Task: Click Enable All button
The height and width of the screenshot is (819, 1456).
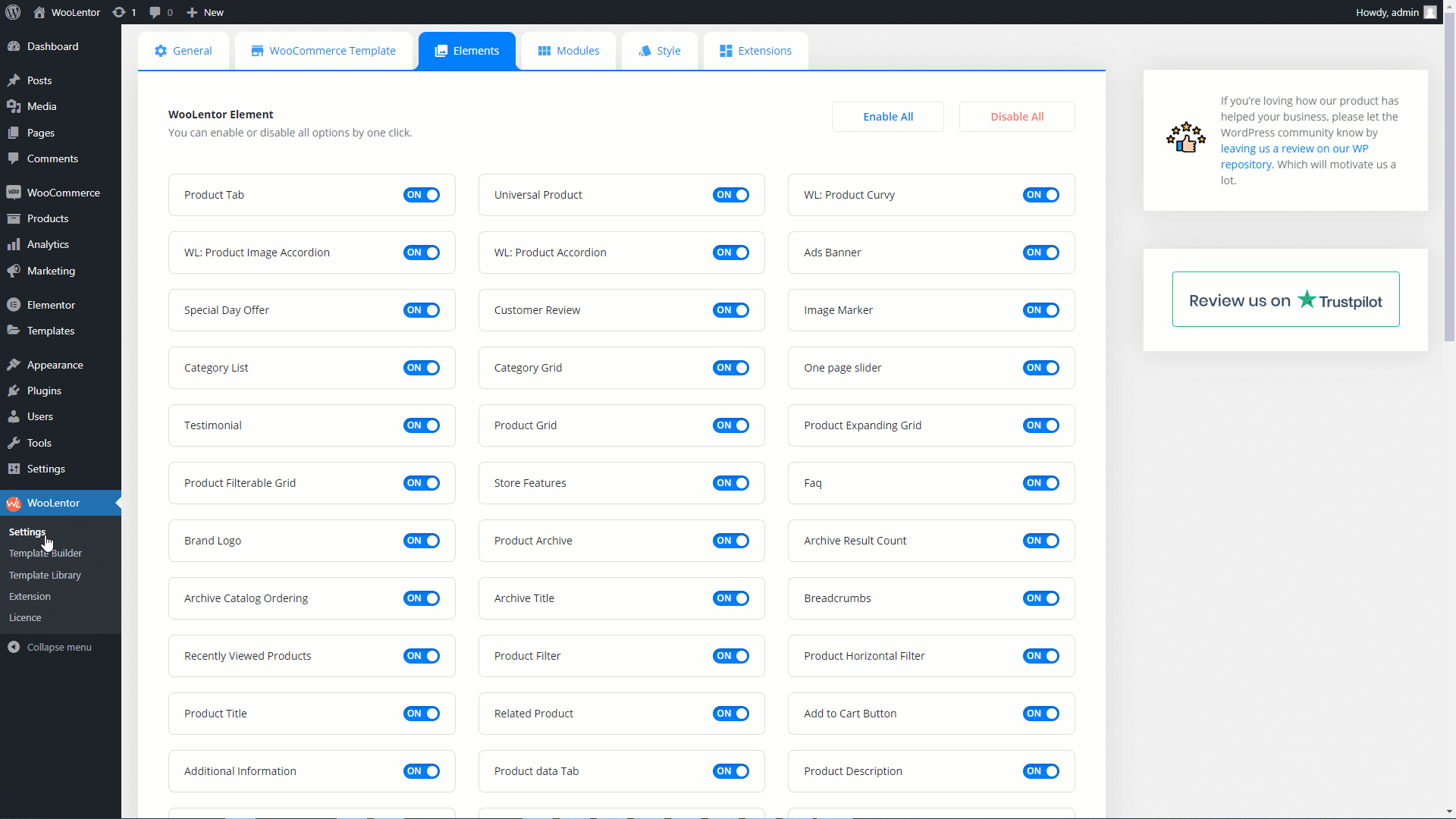Action: tap(888, 116)
